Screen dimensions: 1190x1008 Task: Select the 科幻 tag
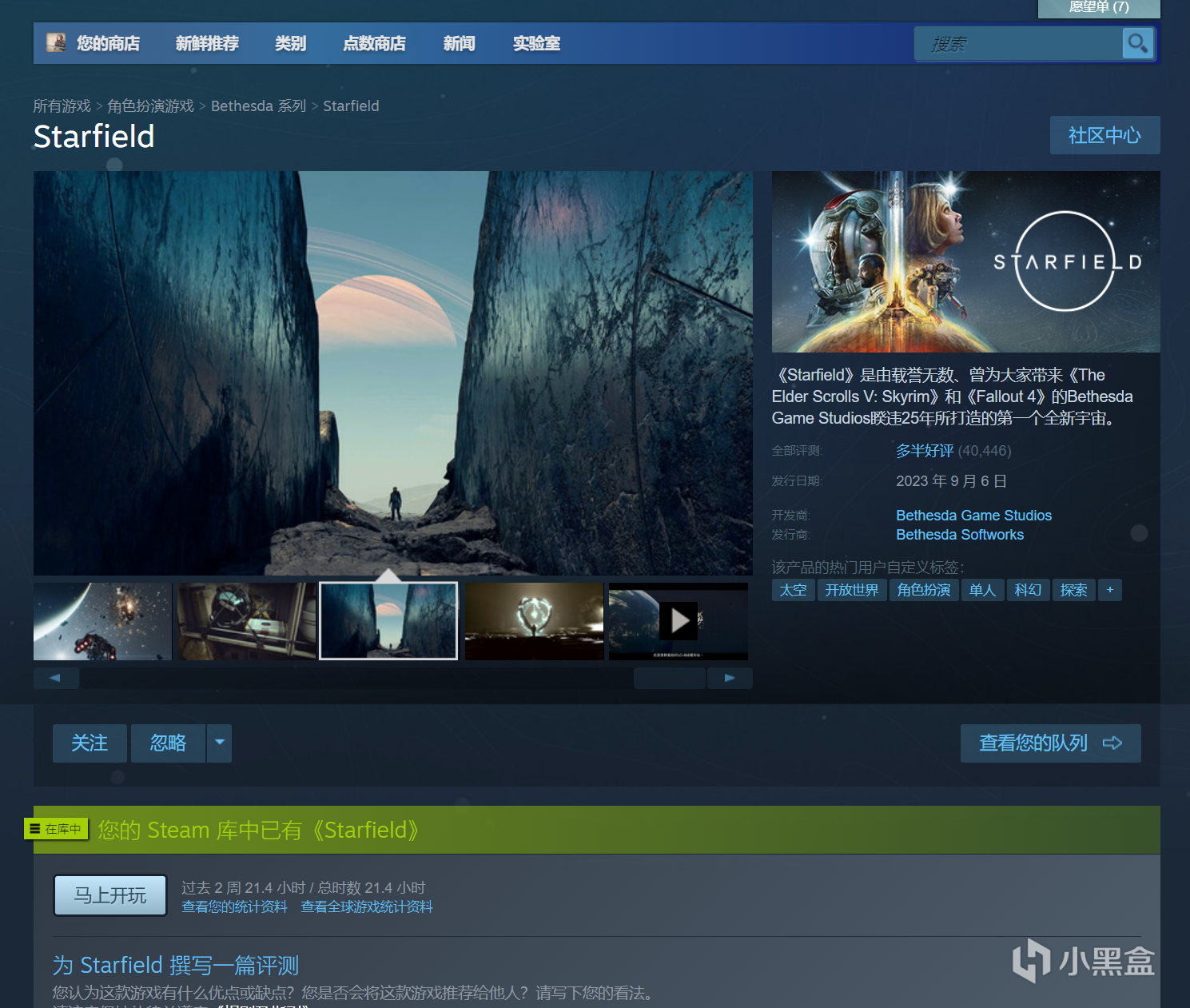(x=1028, y=590)
